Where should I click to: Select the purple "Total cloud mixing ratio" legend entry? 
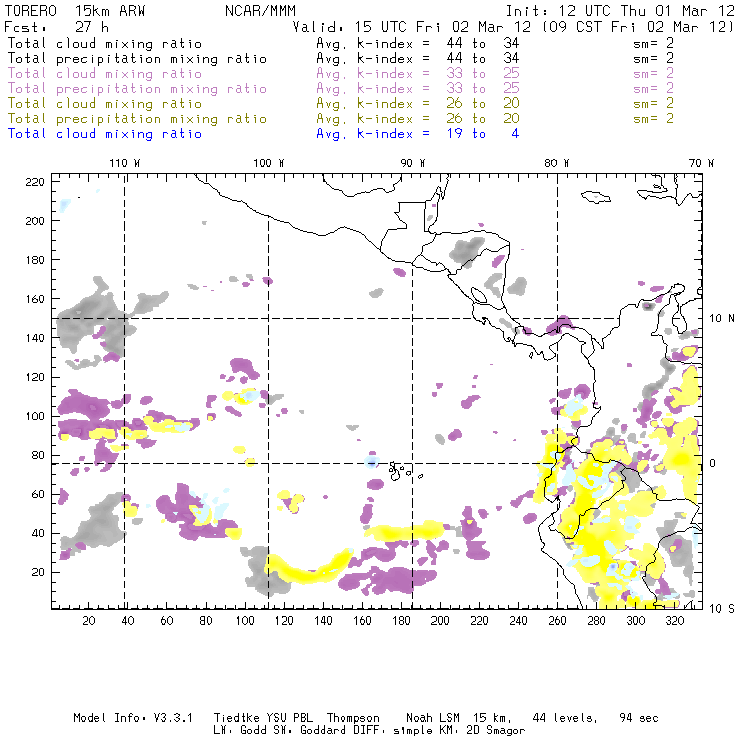(105, 74)
